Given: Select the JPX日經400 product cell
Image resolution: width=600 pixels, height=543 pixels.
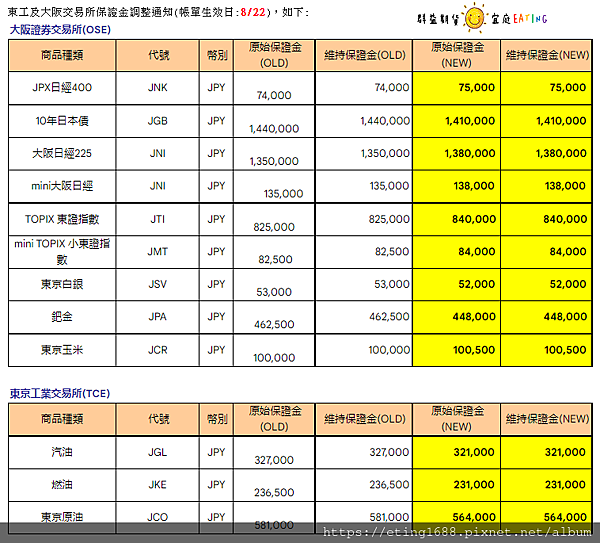Looking at the screenshot, I should coord(62,88).
